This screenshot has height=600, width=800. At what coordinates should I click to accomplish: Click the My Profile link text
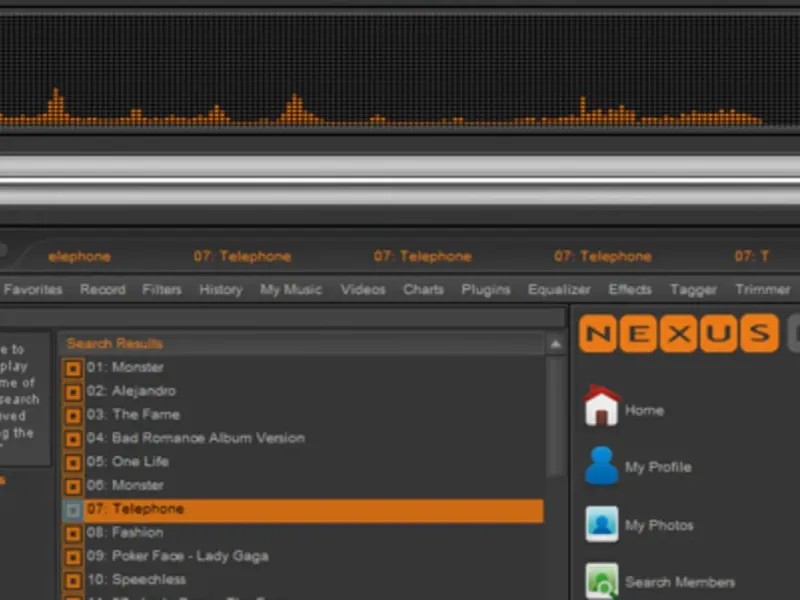pos(658,467)
